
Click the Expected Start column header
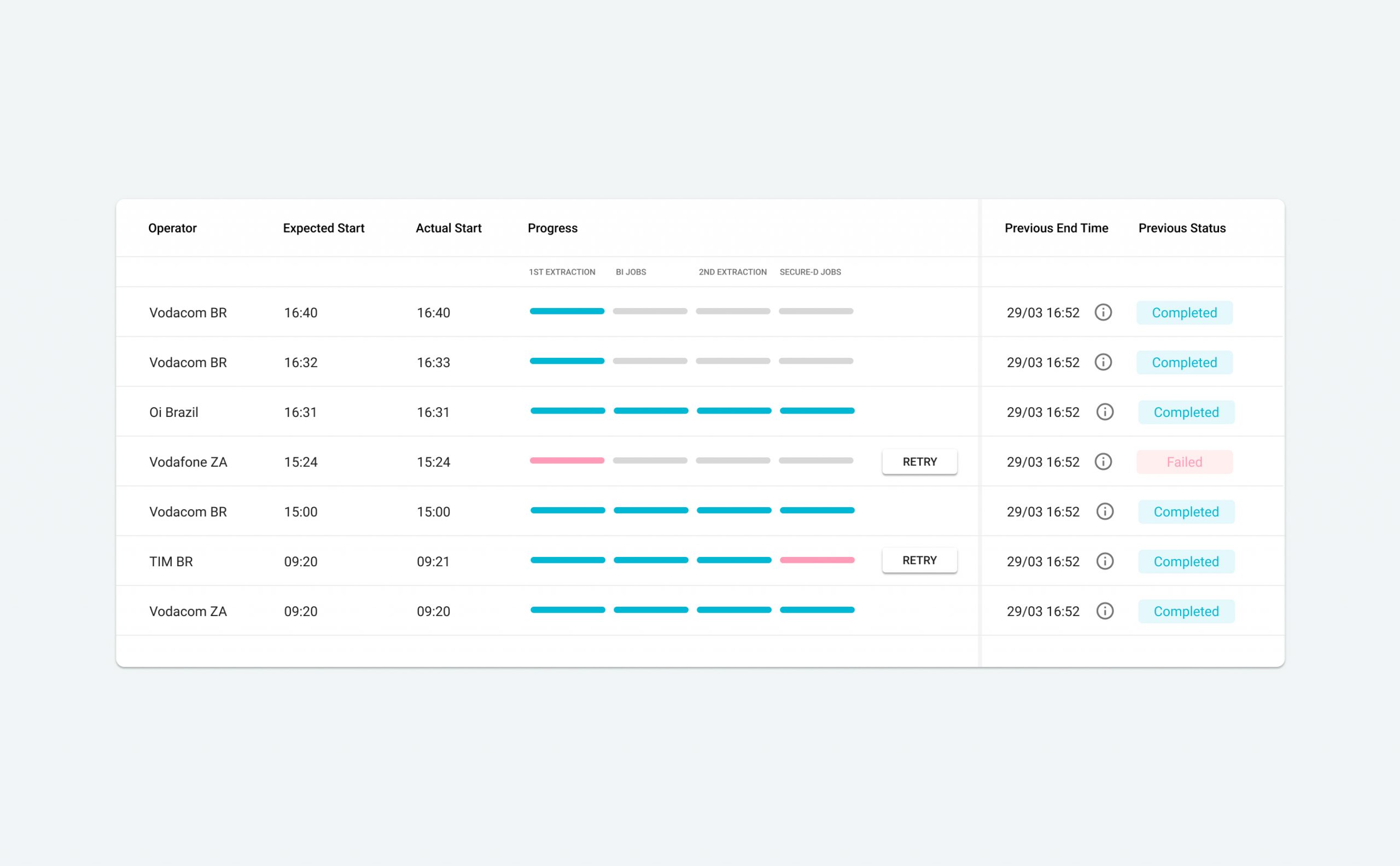click(323, 228)
